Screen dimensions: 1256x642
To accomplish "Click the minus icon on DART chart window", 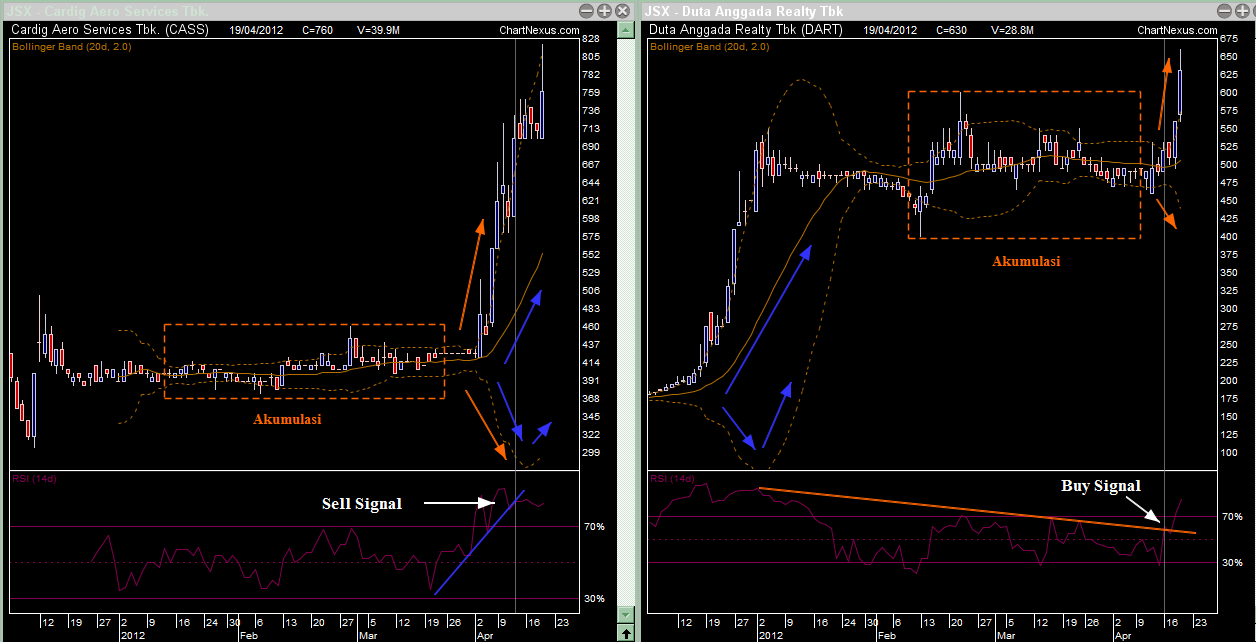I will click(1224, 11).
